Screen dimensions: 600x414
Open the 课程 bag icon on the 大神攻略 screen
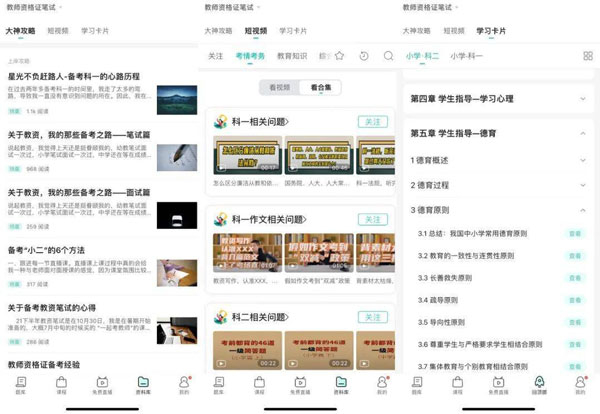(x=61, y=384)
